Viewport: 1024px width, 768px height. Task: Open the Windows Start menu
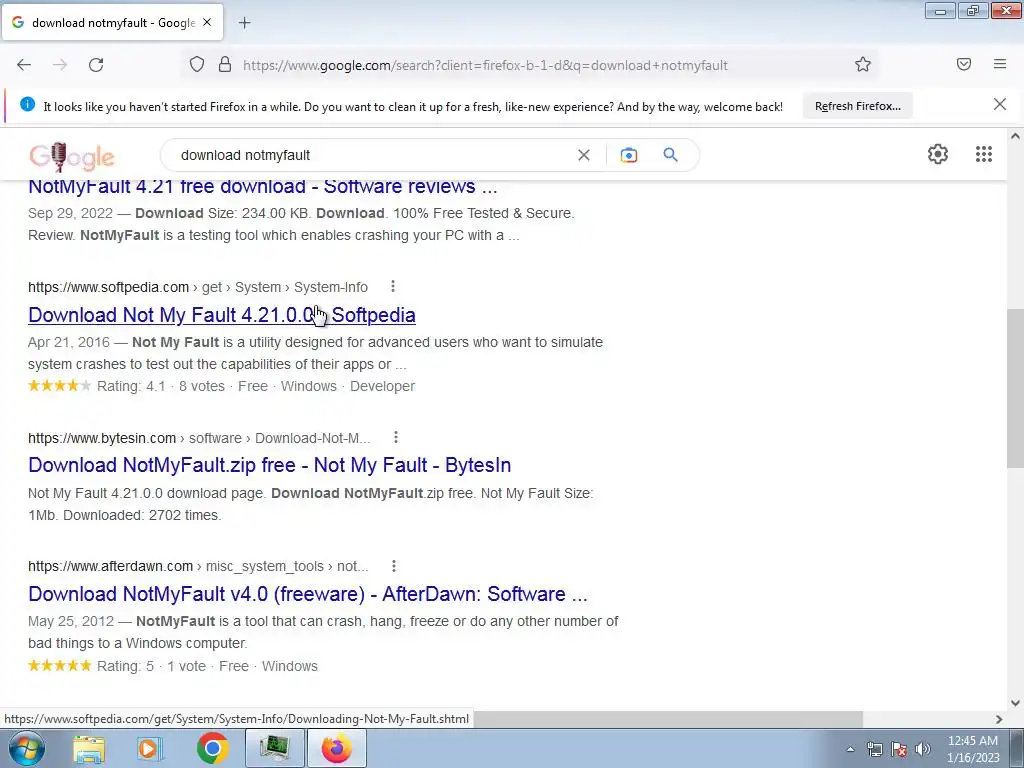(x=26, y=748)
